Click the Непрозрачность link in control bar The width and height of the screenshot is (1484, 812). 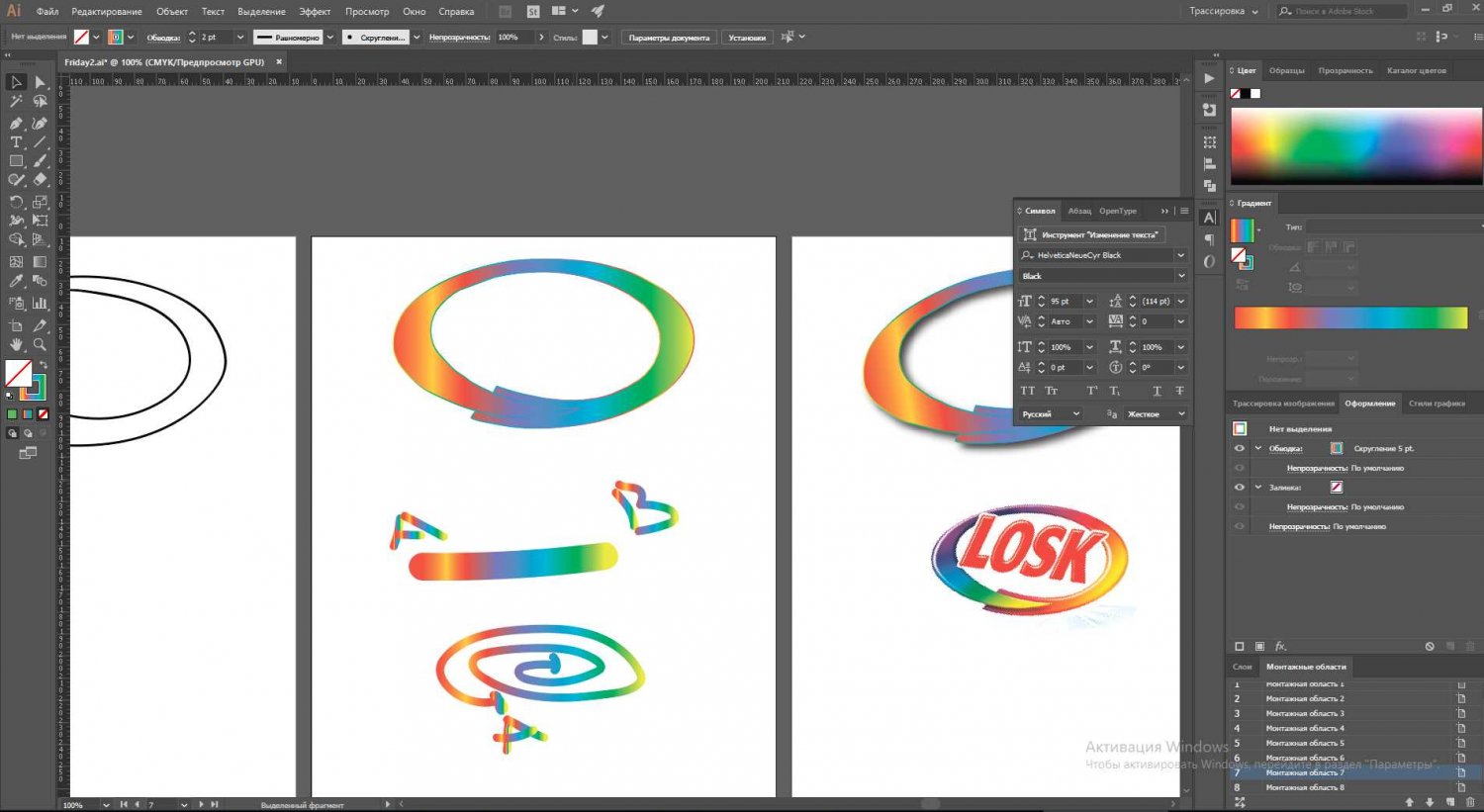[459, 38]
